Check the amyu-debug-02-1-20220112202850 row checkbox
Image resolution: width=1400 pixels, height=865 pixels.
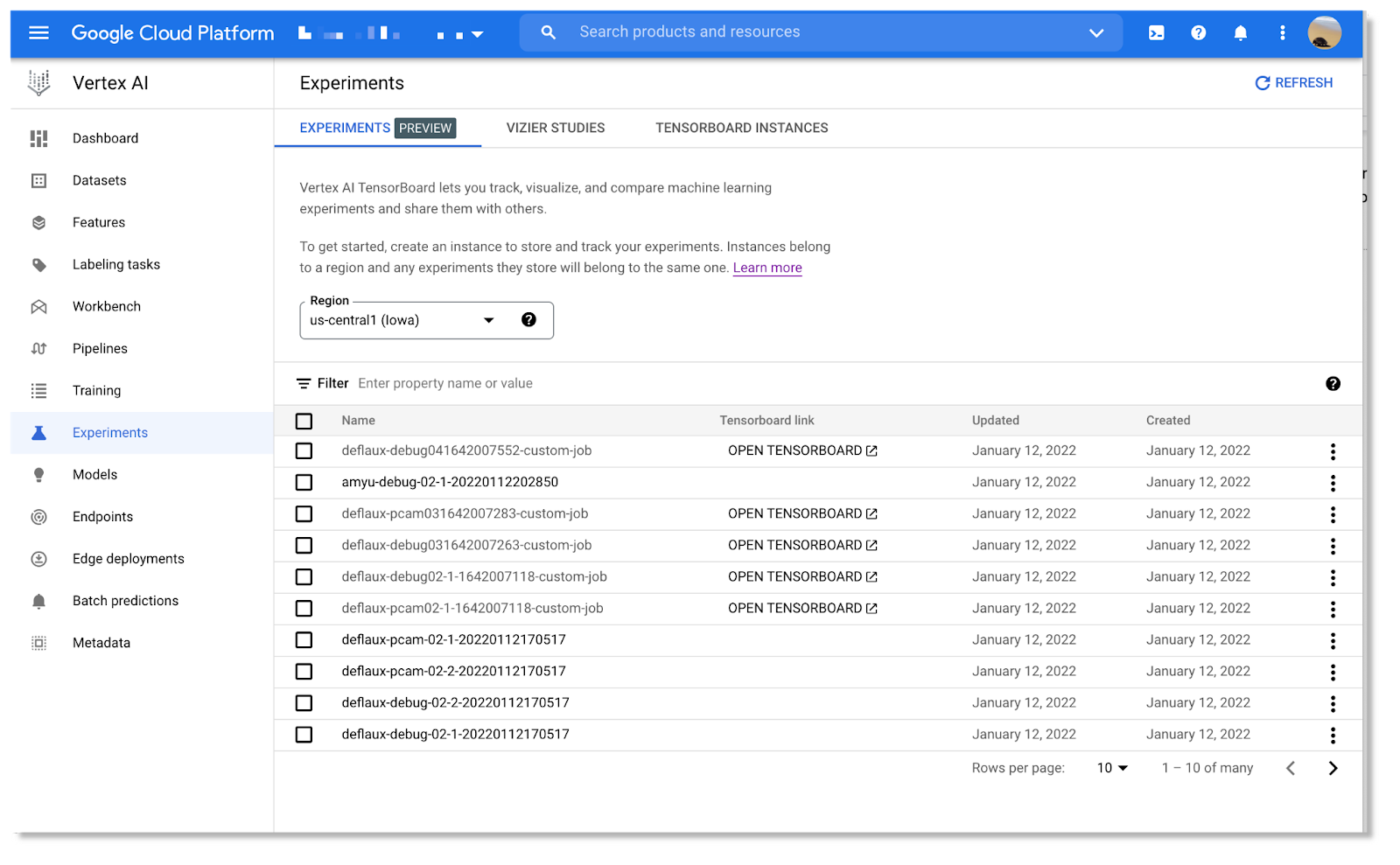click(304, 482)
